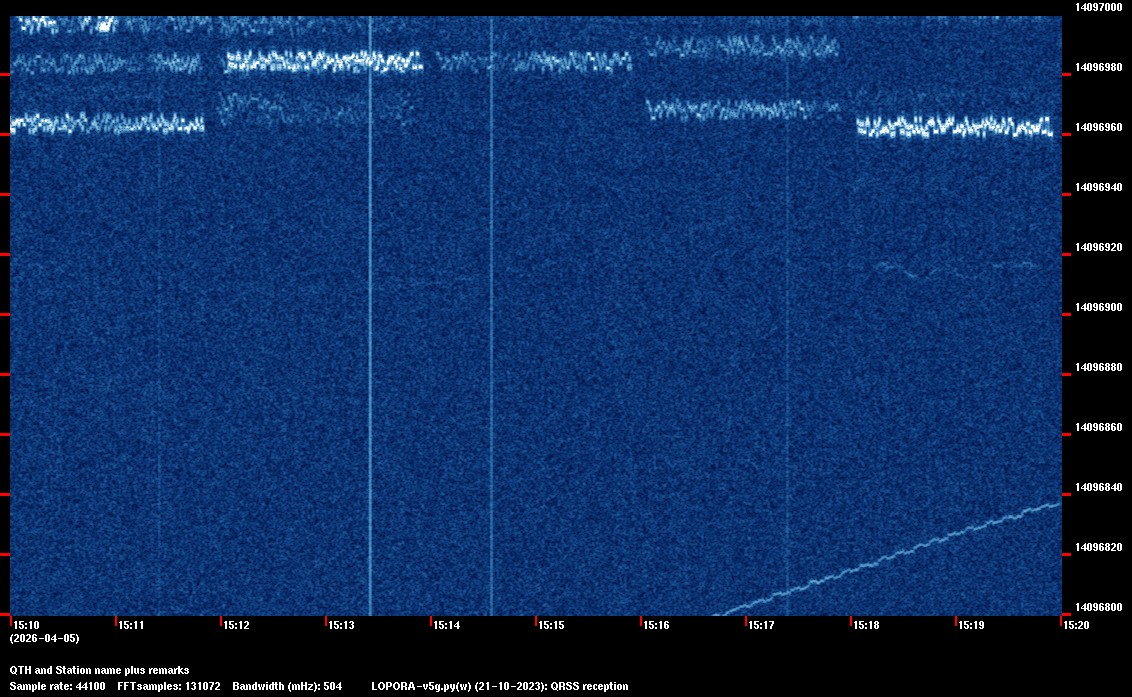
Task: Click the (2026-04-05) date label
Action: click(44, 638)
